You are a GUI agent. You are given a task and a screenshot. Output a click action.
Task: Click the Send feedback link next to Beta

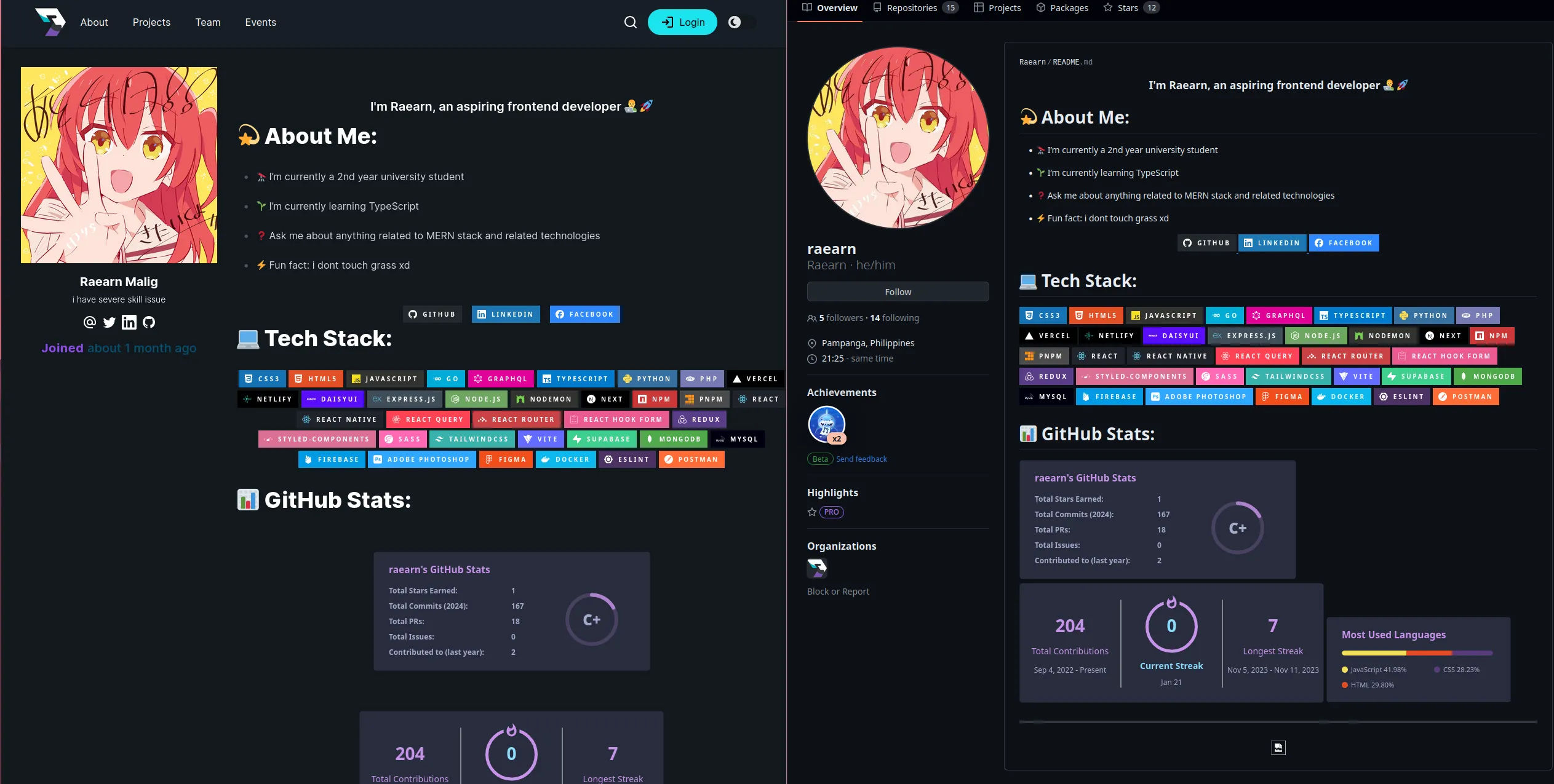pos(861,459)
